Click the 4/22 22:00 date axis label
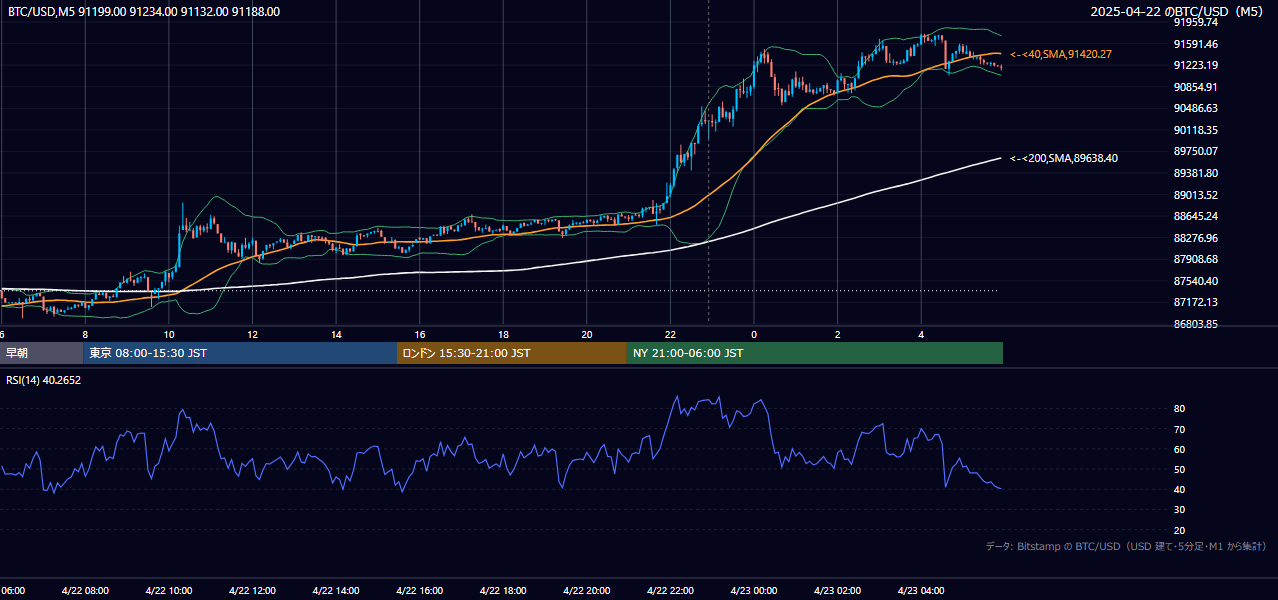1278x600 pixels. [x=669, y=591]
